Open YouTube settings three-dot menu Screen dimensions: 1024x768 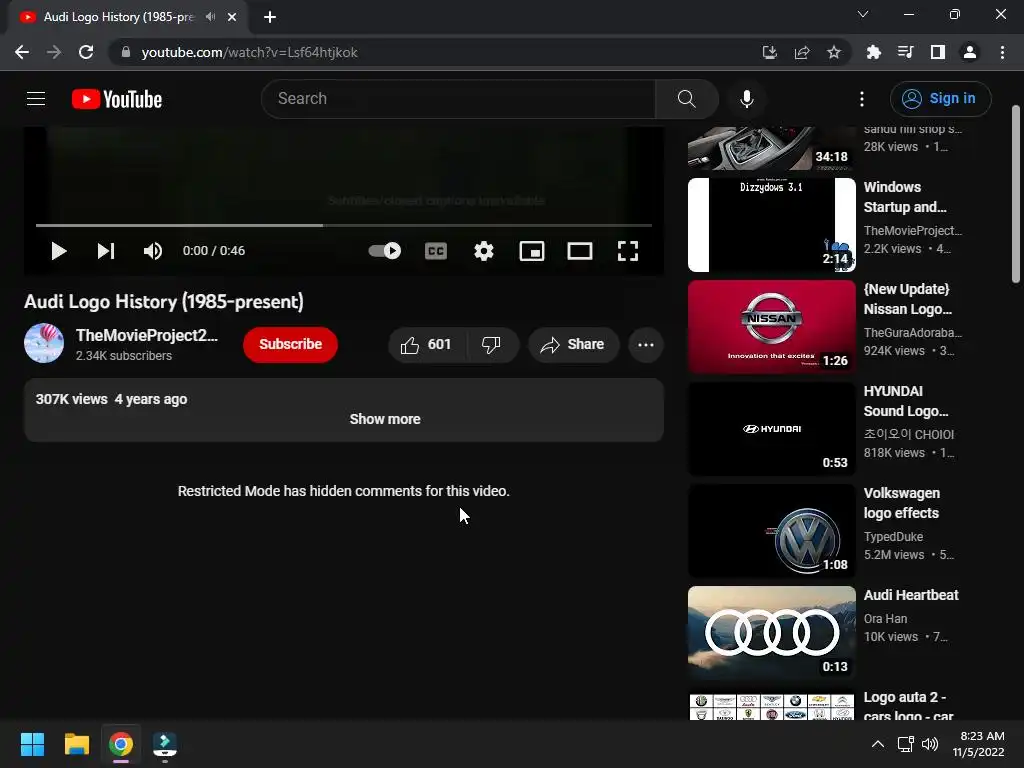(x=862, y=99)
